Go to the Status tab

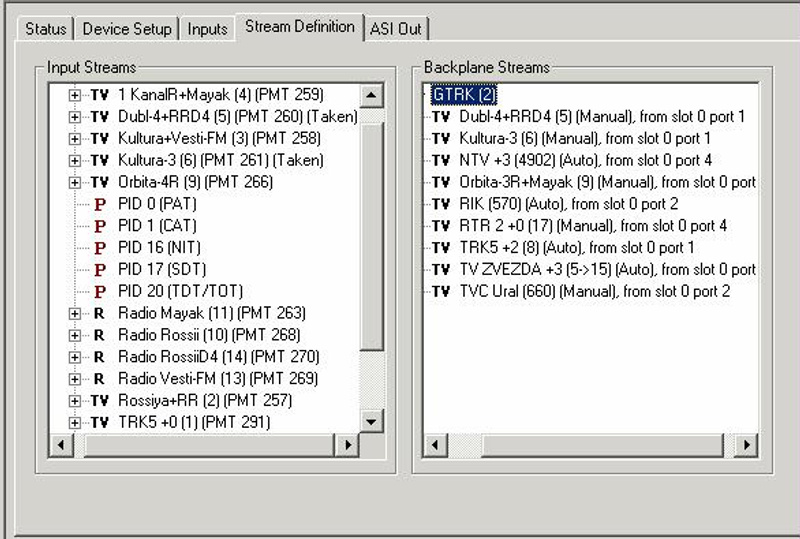click(45, 29)
